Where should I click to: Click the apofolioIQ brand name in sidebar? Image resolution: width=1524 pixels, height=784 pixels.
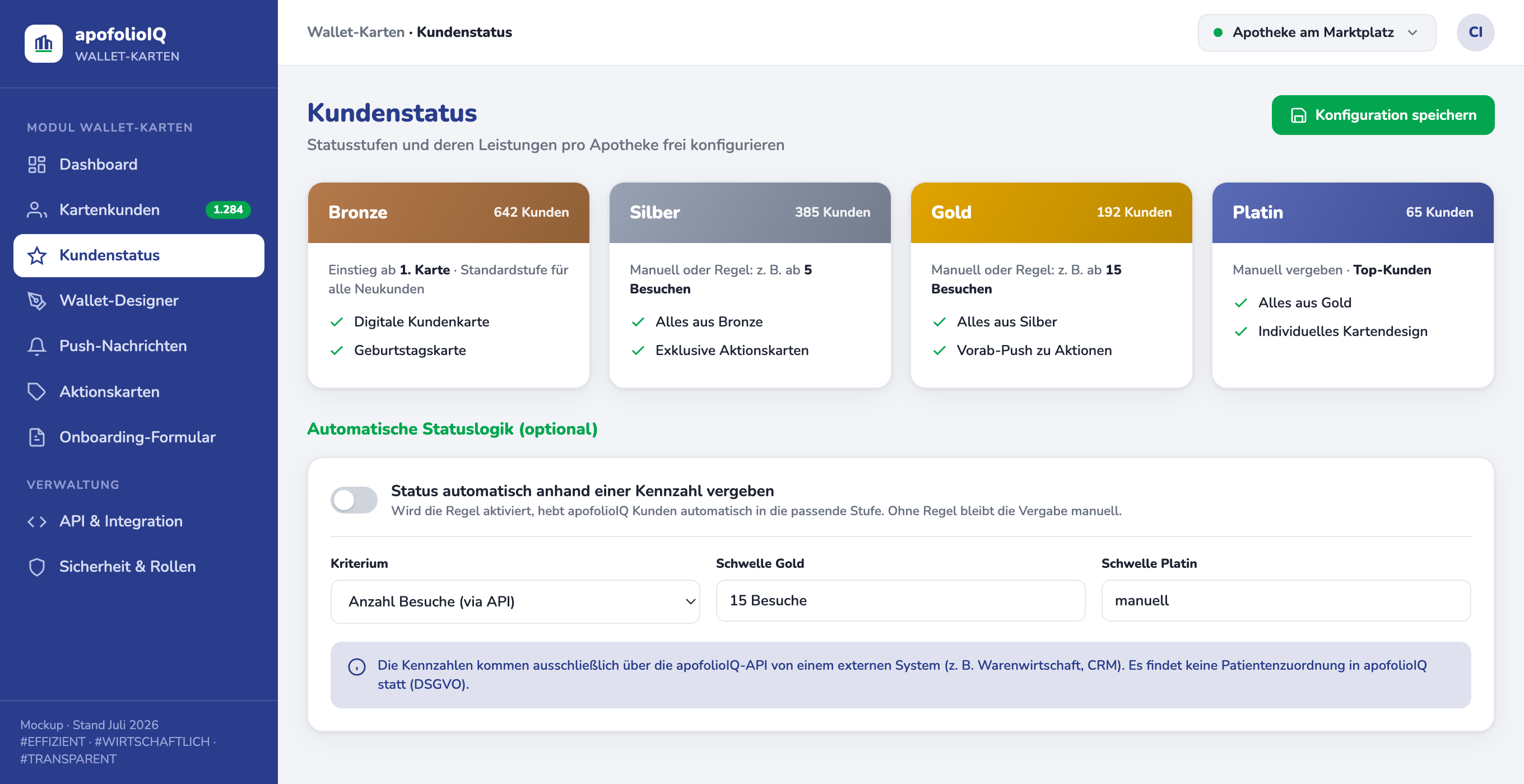pos(120,34)
